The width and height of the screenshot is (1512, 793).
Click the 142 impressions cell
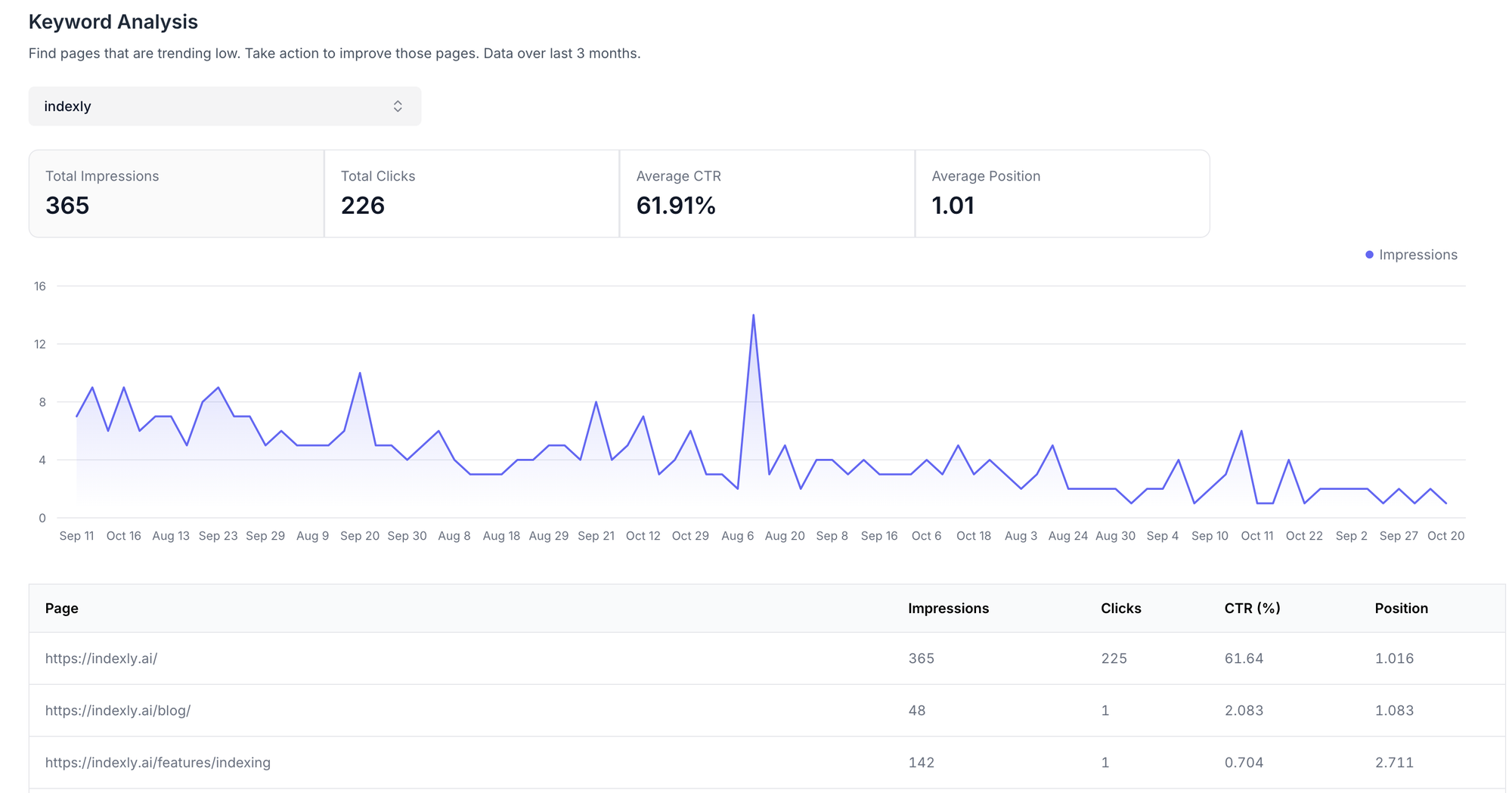921,763
